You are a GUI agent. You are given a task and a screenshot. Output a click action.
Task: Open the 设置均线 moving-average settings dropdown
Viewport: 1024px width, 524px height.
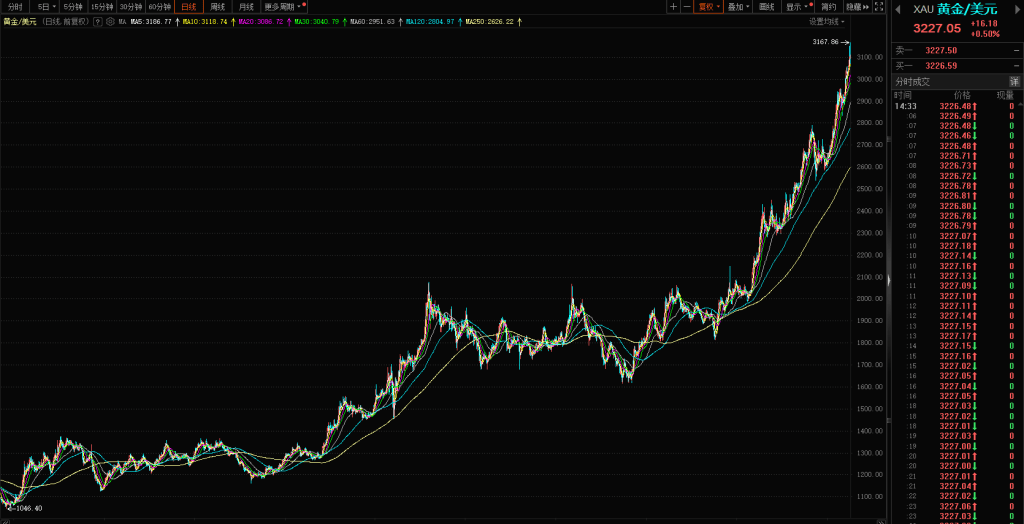tap(827, 22)
